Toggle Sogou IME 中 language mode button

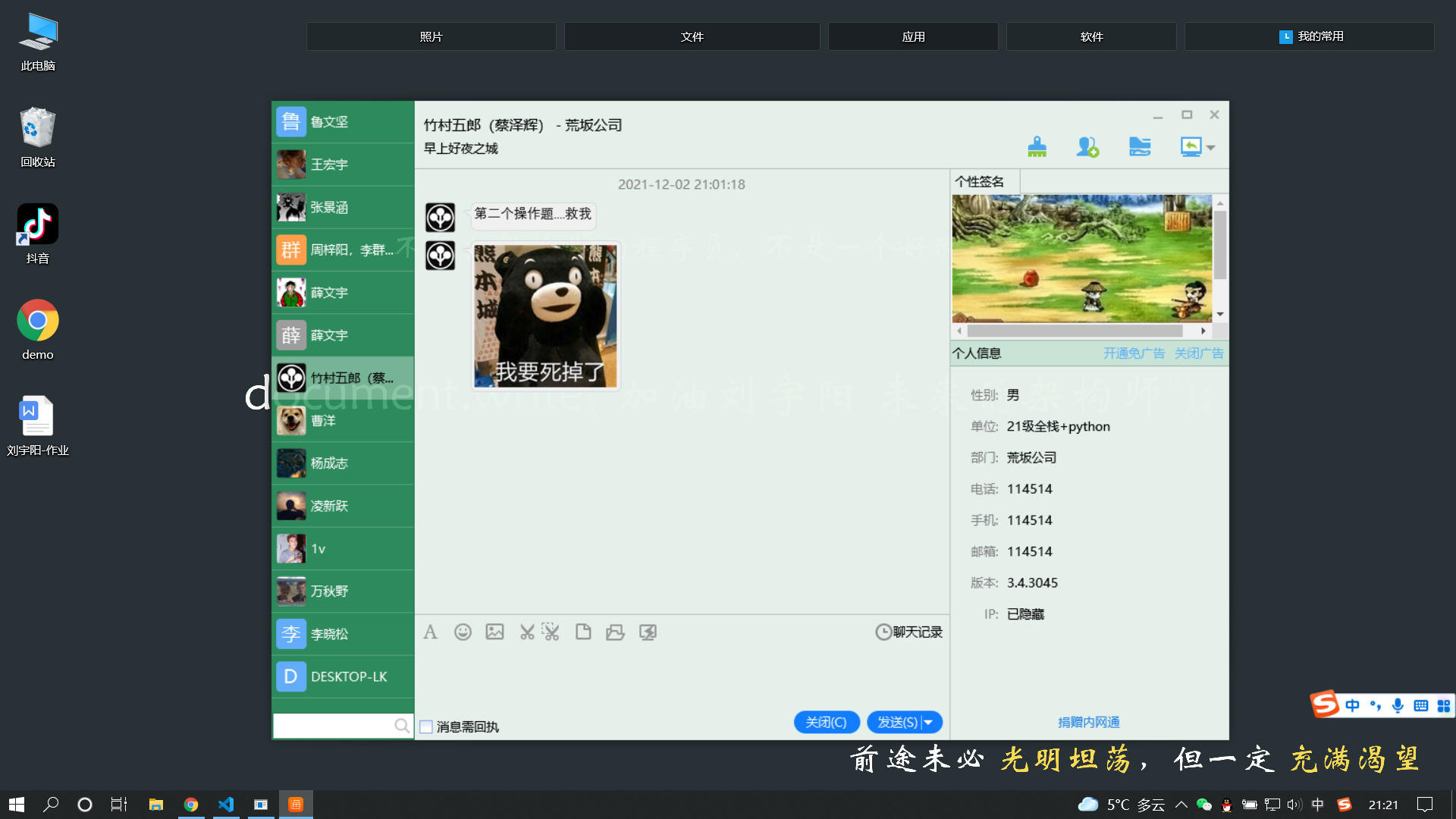1352,705
